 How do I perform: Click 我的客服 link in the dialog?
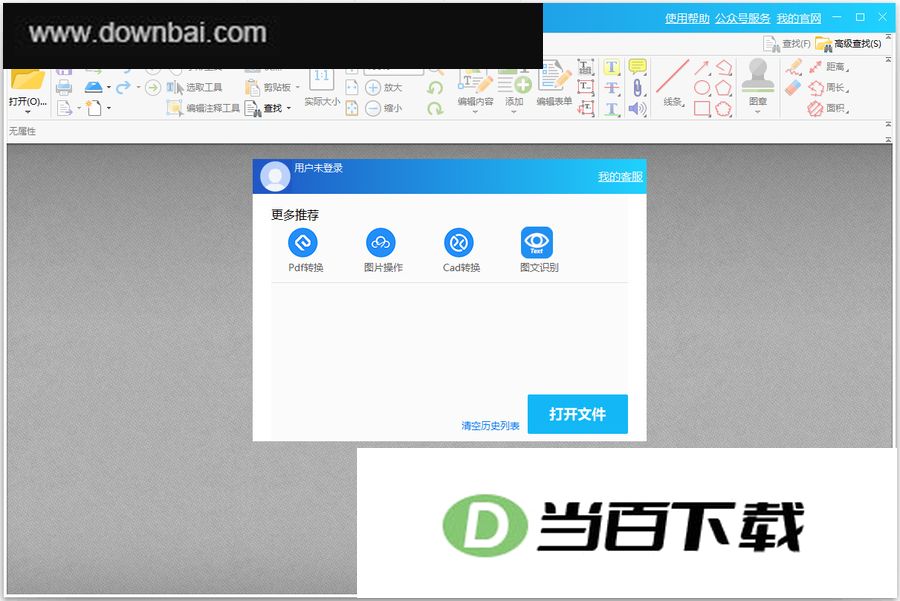(x=620, y=177)
